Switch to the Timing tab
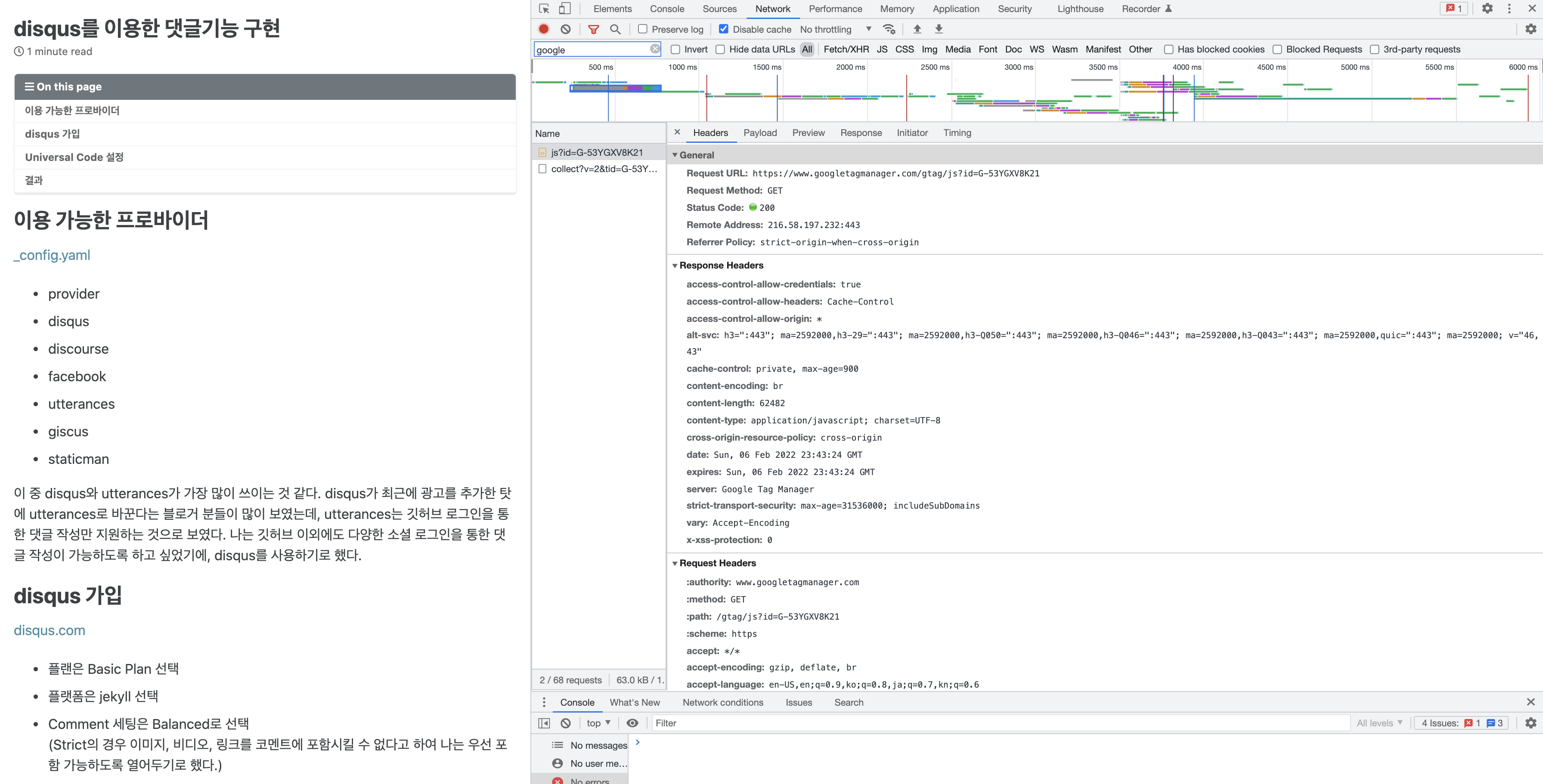Screen dimensions: 1543x784 [x=957, y=133]
